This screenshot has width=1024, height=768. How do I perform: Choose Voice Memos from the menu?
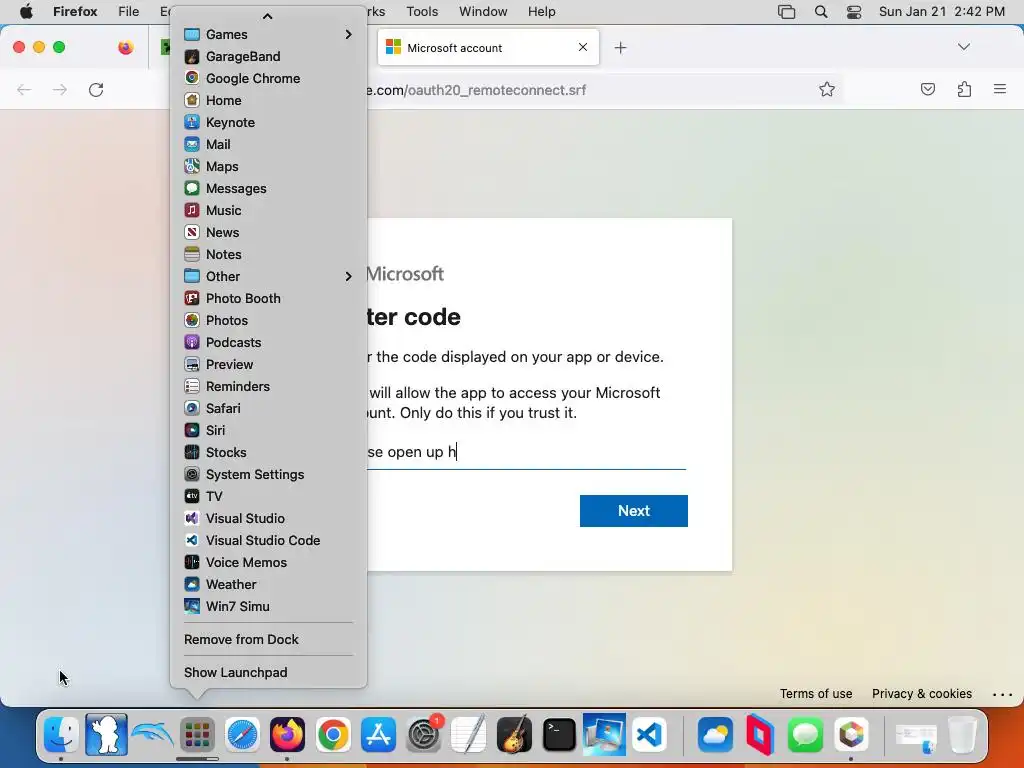click(x=268, y=562)
